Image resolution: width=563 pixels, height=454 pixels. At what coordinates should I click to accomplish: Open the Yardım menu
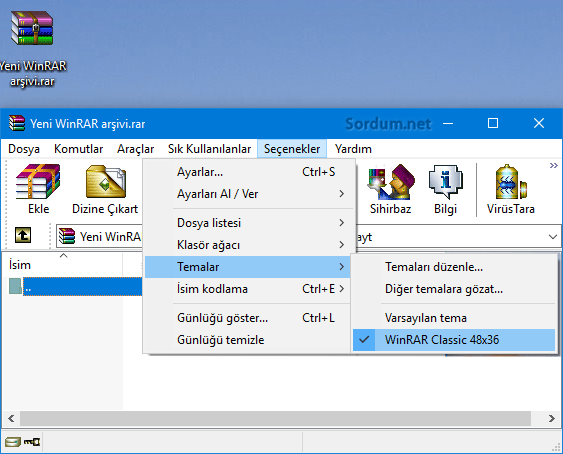pos(353,149)
